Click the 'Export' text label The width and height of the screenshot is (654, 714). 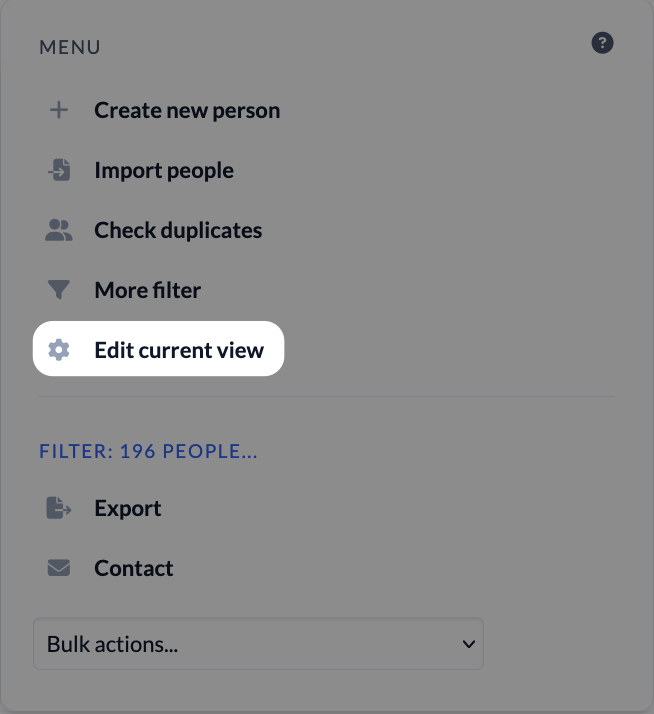coord(128,508)
